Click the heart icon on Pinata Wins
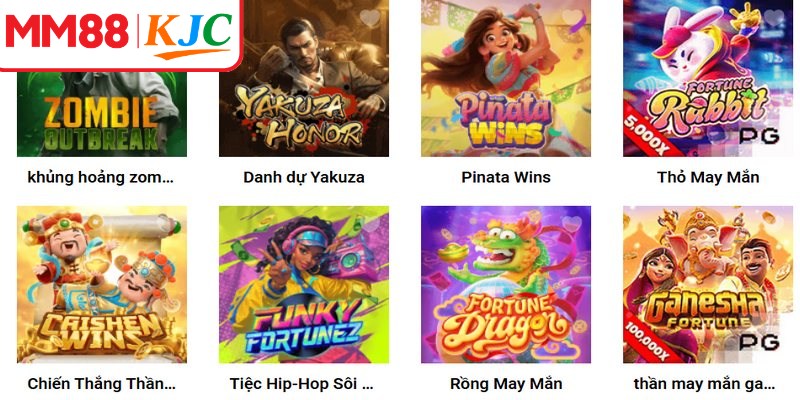 pos(571,18)
